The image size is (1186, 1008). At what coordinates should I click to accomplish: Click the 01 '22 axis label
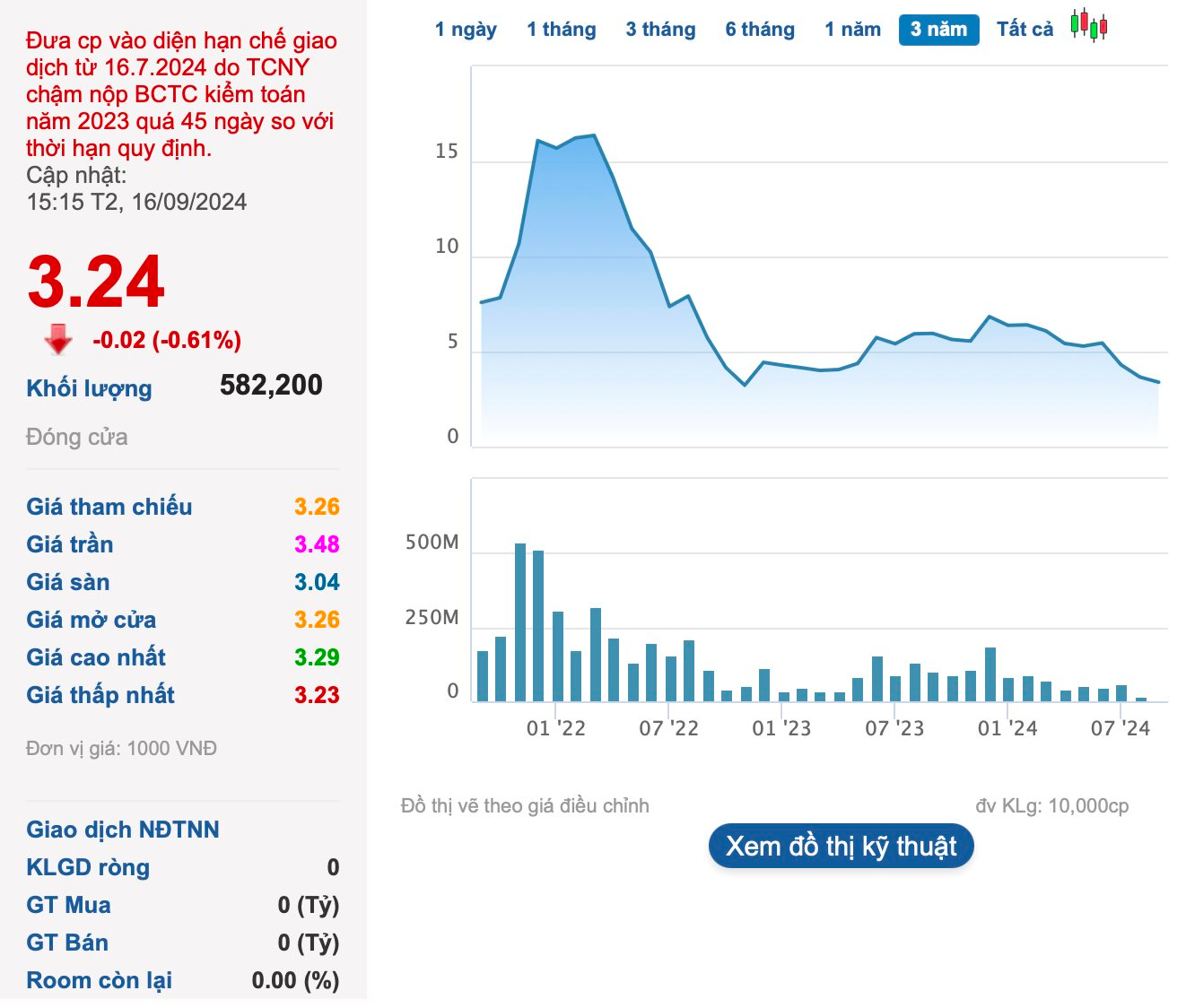pos(555,728)
